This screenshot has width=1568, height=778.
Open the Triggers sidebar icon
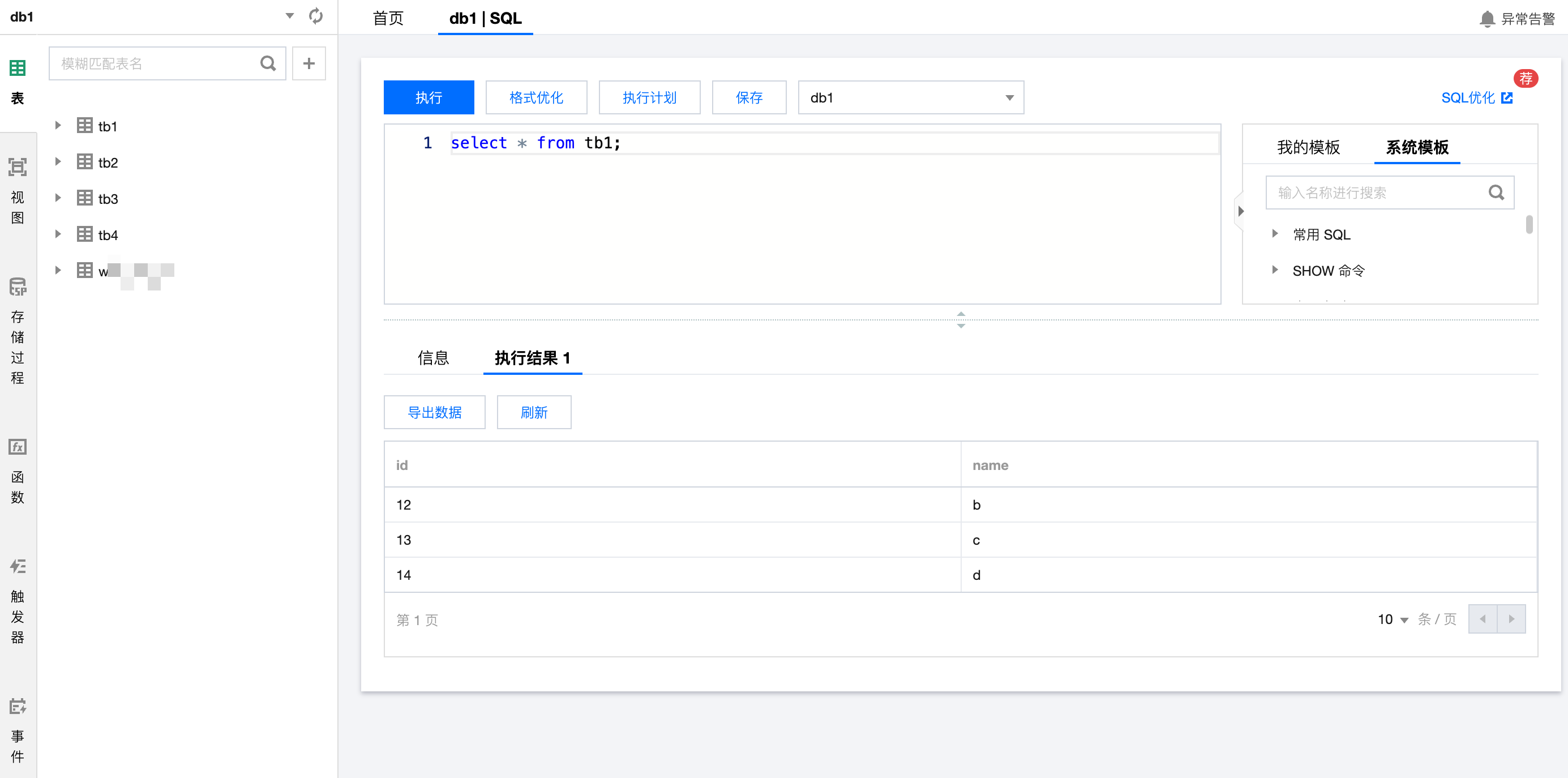(x=18, y=567)
